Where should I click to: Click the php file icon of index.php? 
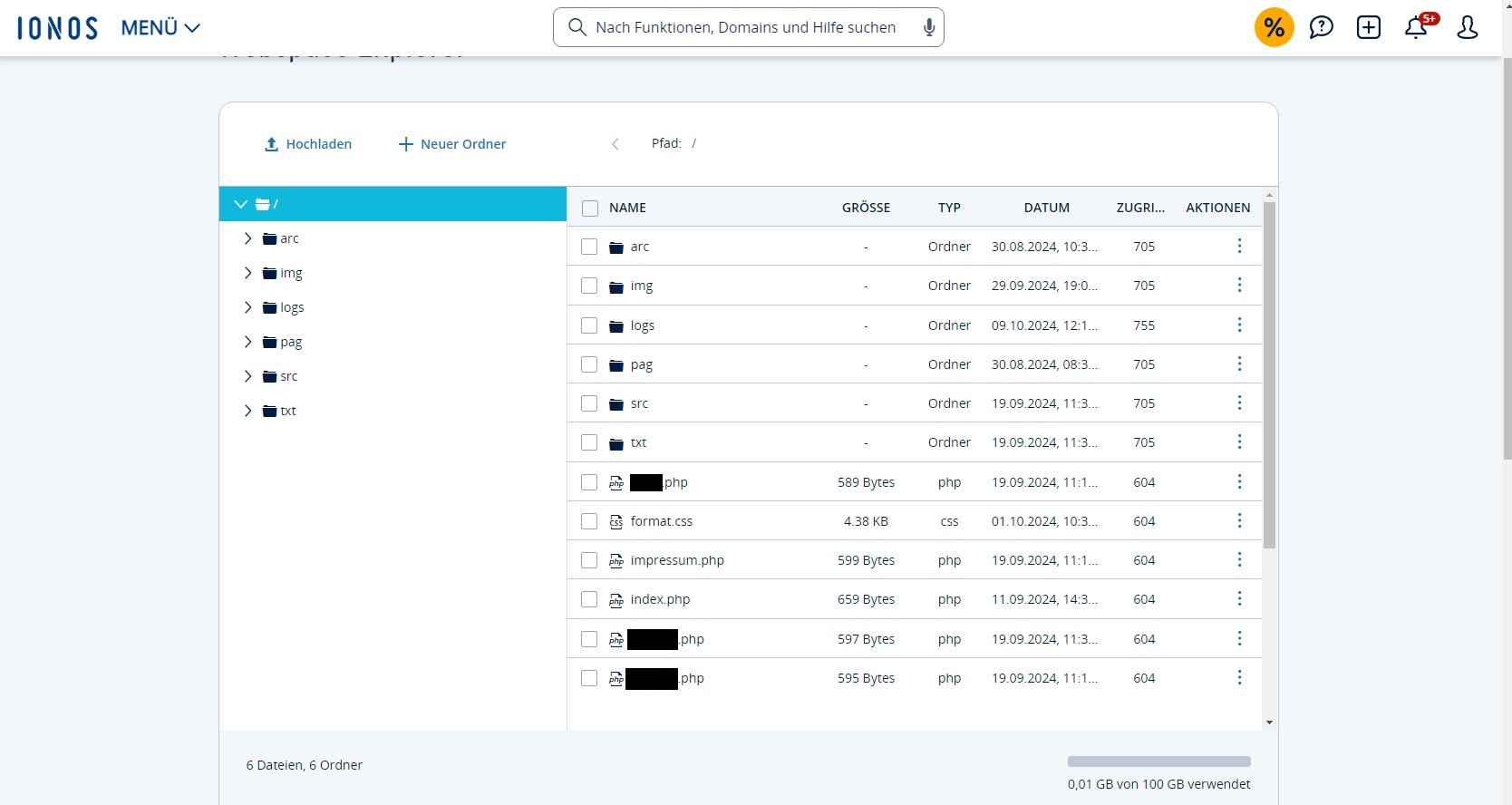point(616,600)
